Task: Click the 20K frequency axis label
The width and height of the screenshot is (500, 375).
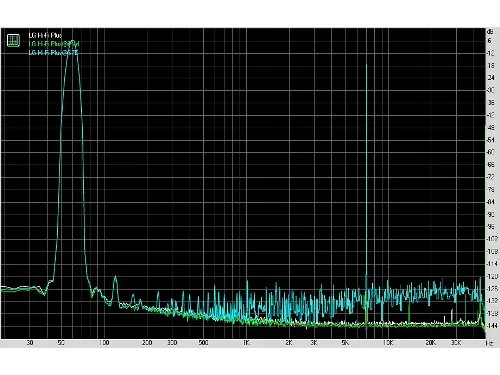Action: [x=430, y=343]
